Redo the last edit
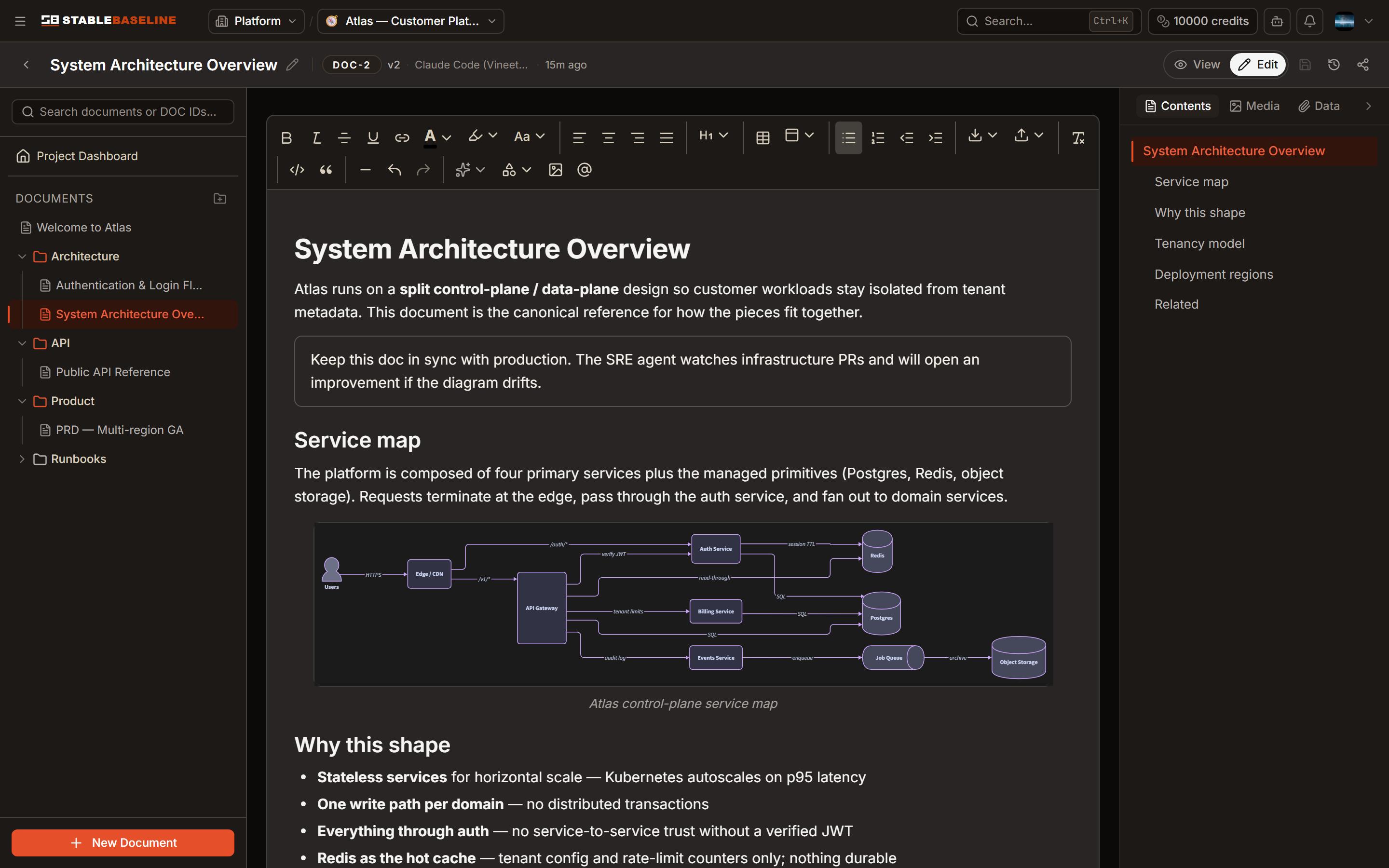Viewport: 1389px width, 868px height. (423, 170)
